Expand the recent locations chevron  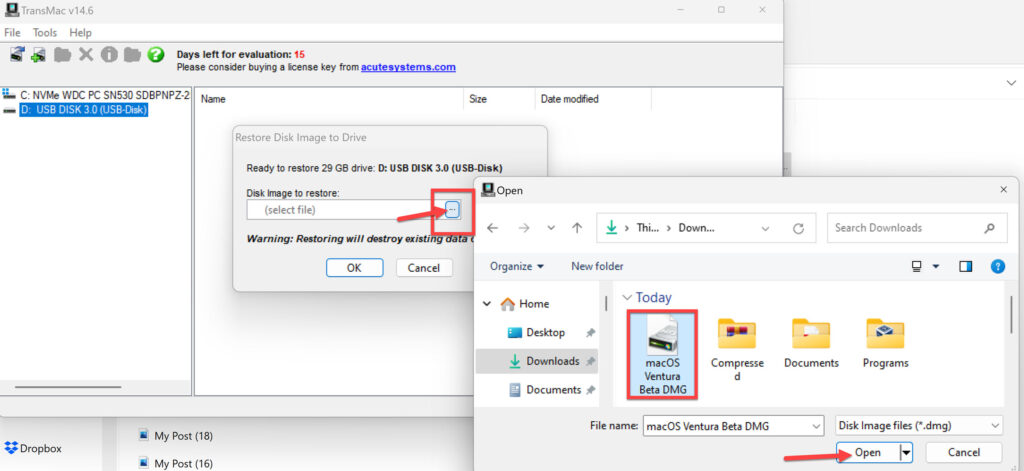[x=551, y=228]
